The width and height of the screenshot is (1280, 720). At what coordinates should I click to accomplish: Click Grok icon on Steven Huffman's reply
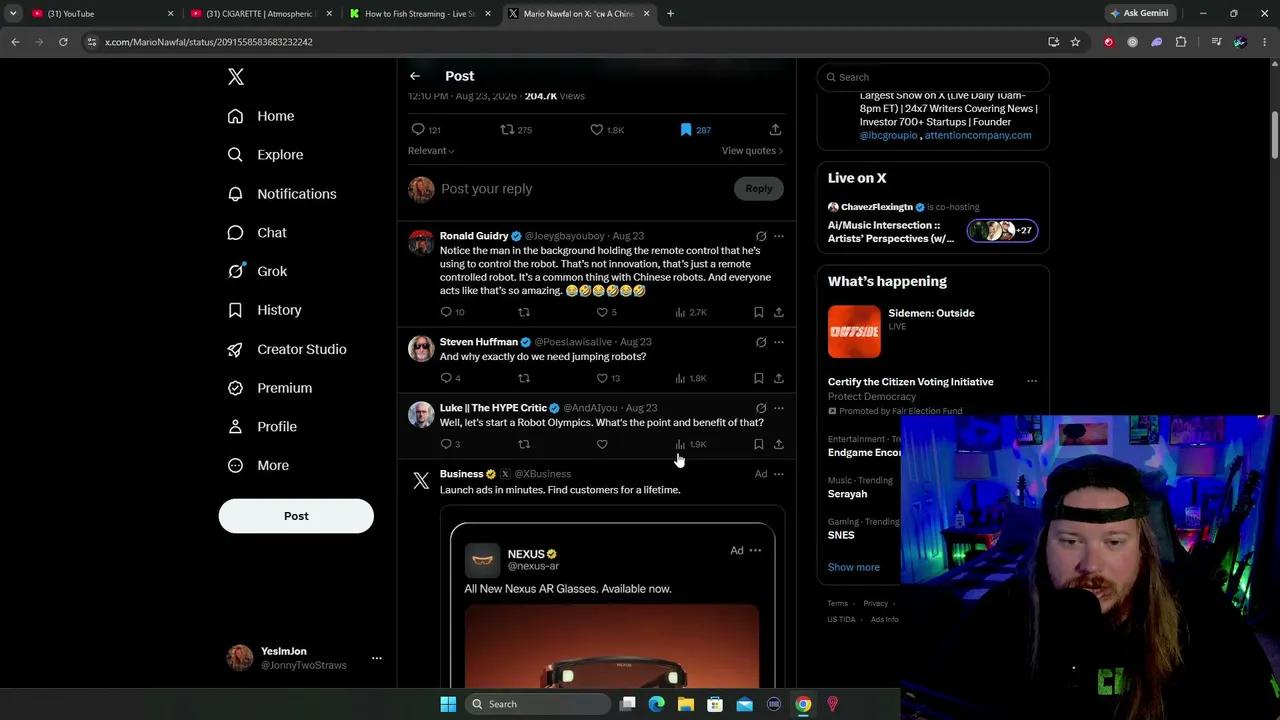tap(761, 343)
